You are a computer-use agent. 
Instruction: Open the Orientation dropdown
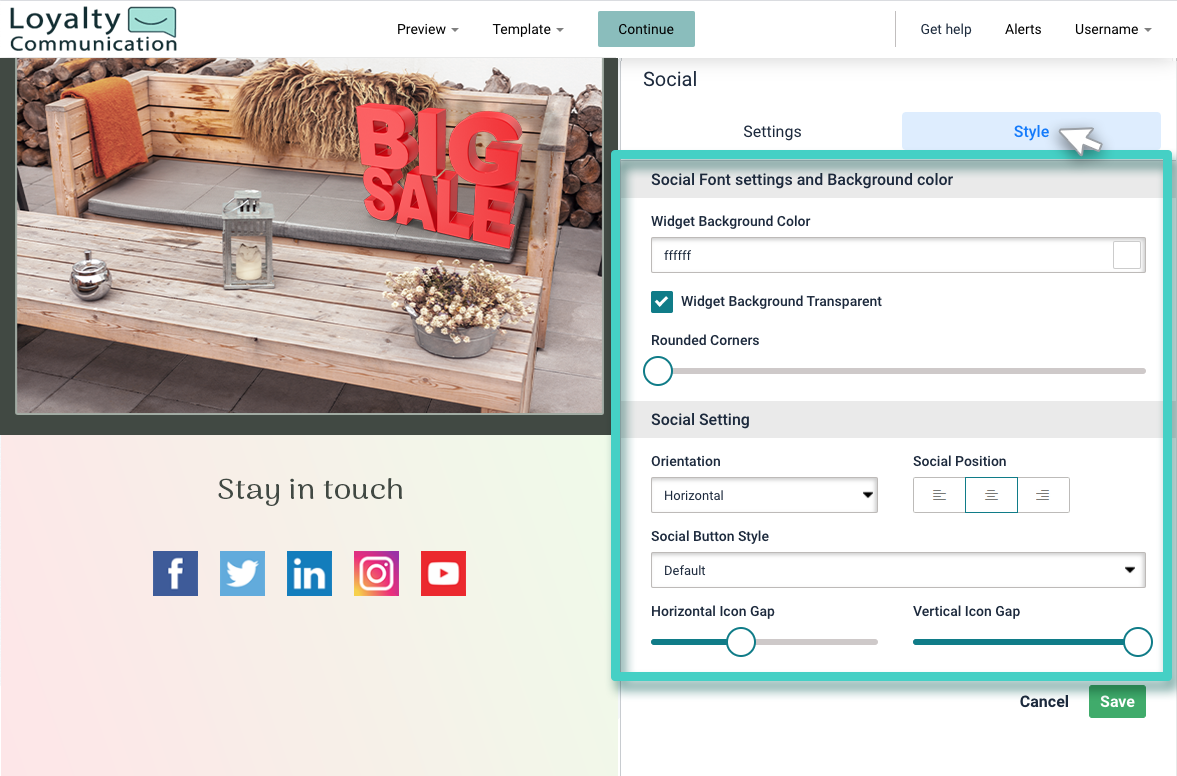tap(764, 494)
